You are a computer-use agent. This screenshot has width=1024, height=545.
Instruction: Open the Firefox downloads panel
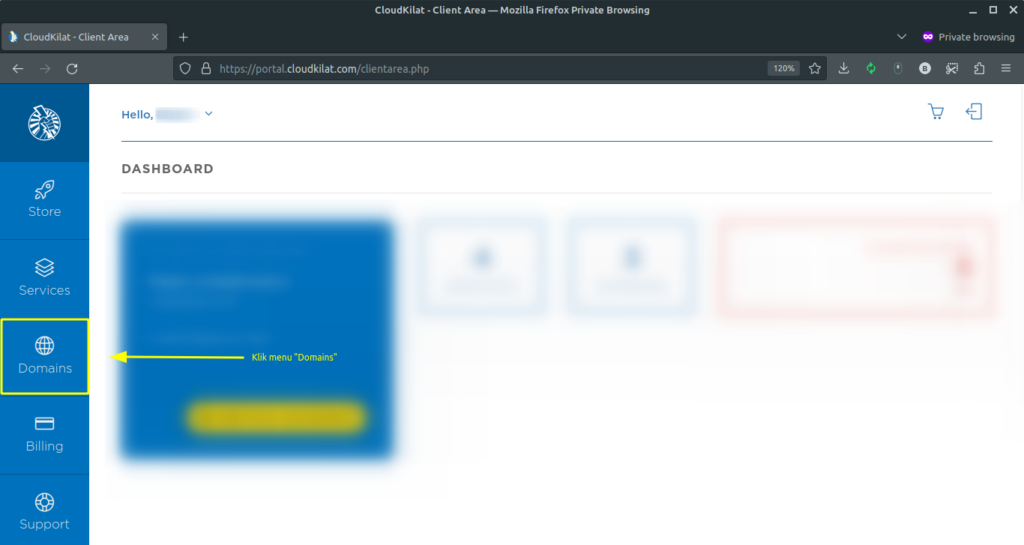tap(844, 69)
